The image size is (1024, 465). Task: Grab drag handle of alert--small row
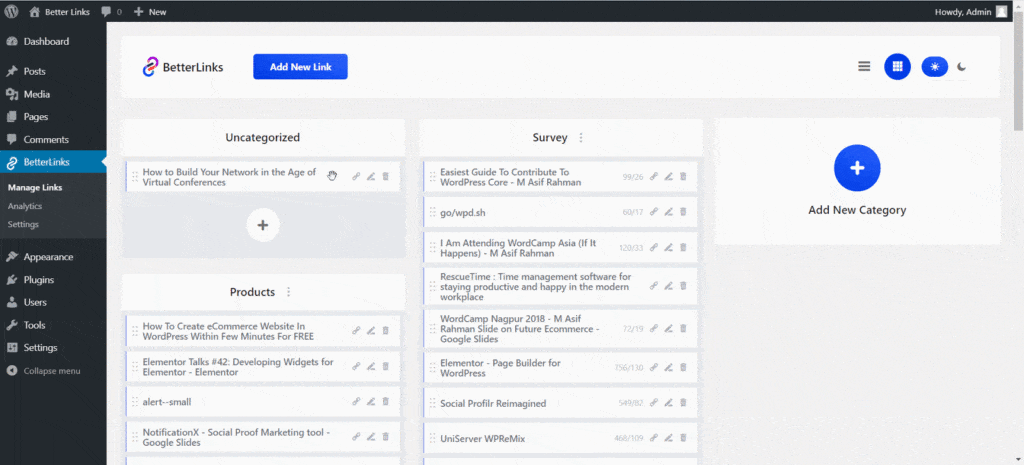coord(135,402)
